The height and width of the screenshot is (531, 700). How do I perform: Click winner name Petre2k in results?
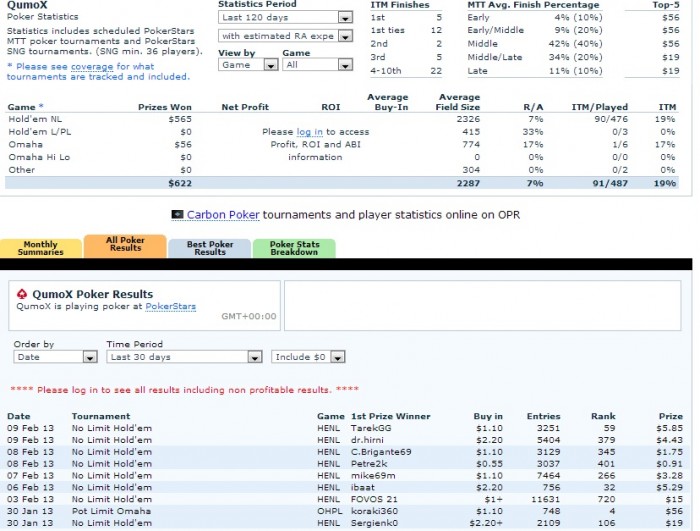369,464
